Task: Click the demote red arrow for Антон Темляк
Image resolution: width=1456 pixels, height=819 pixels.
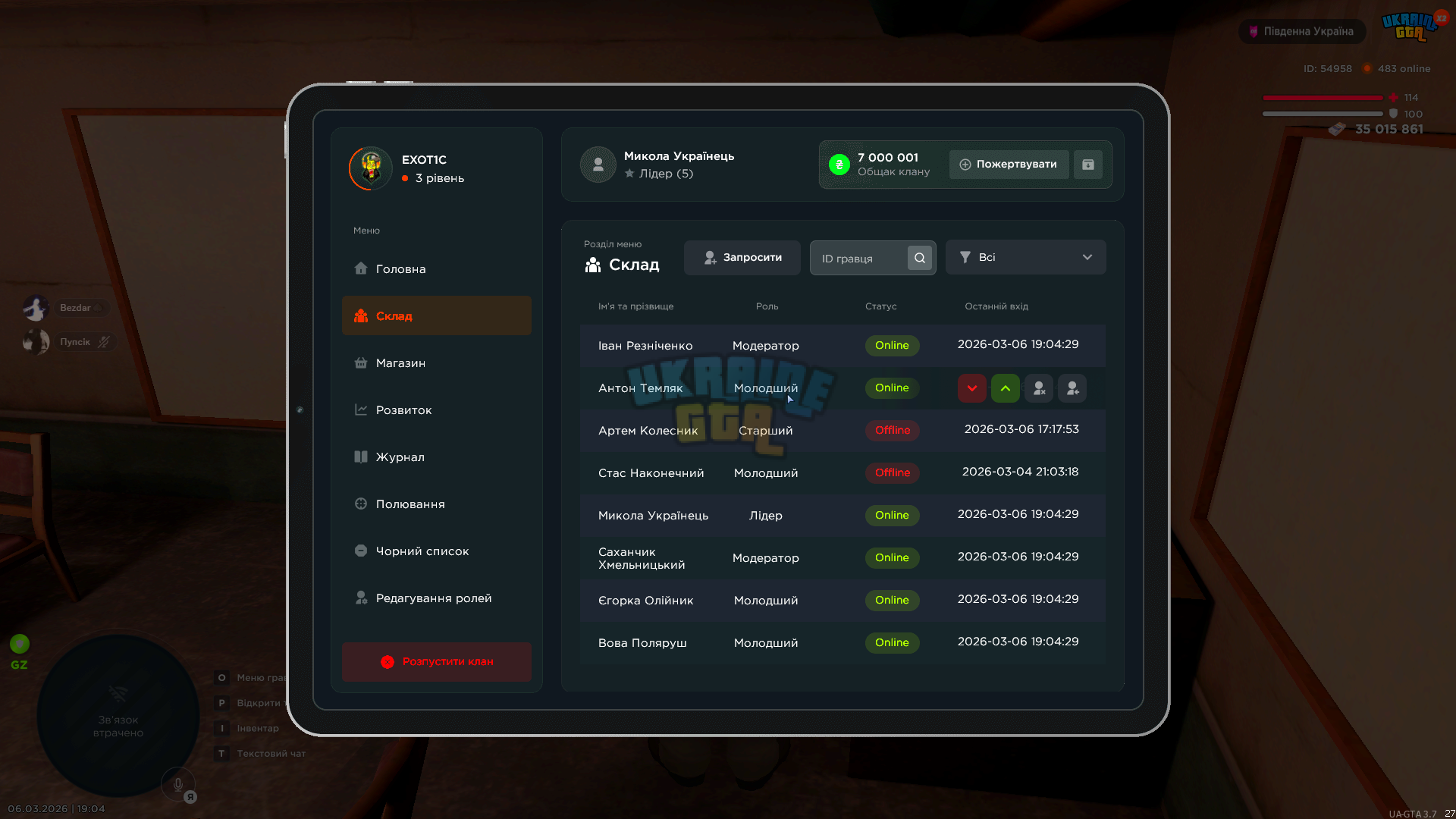Action: pyautogui.click(x=971, y=388)
